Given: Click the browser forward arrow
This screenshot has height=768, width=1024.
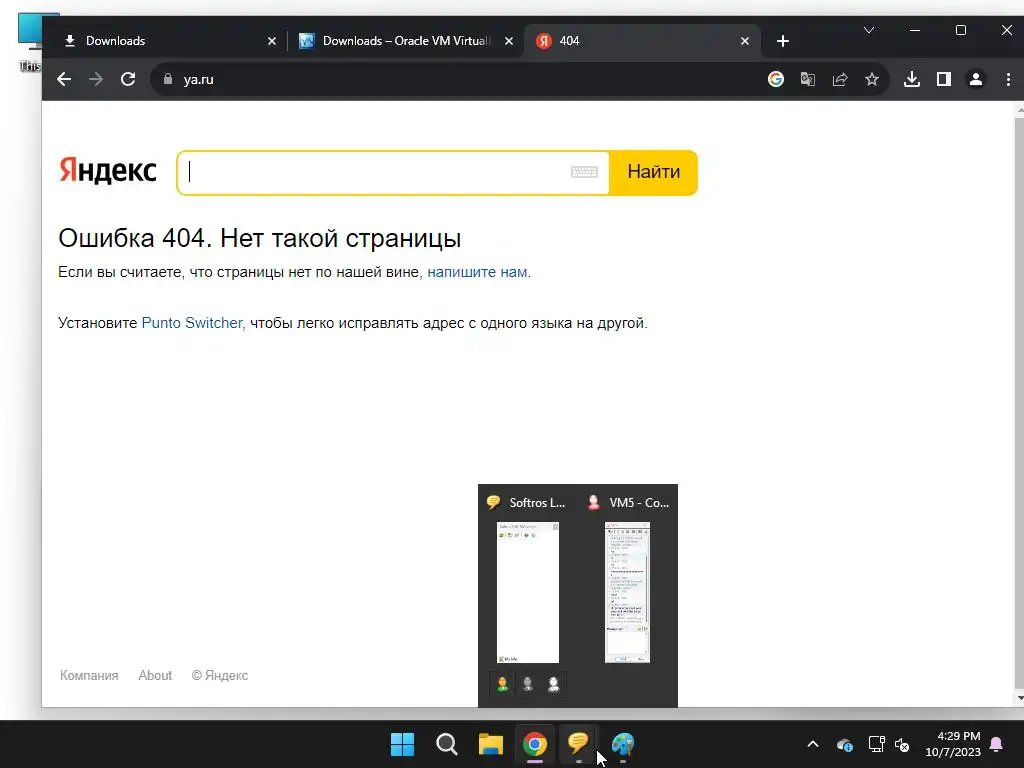Looking at the screenshot, I should [96, 80].
